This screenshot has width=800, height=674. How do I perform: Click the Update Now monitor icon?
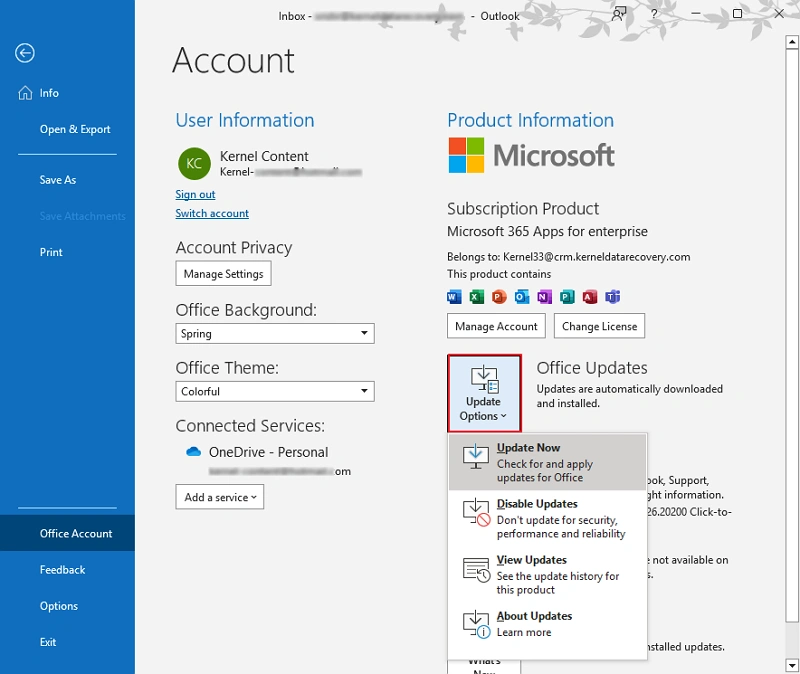(x=476, y=456)
